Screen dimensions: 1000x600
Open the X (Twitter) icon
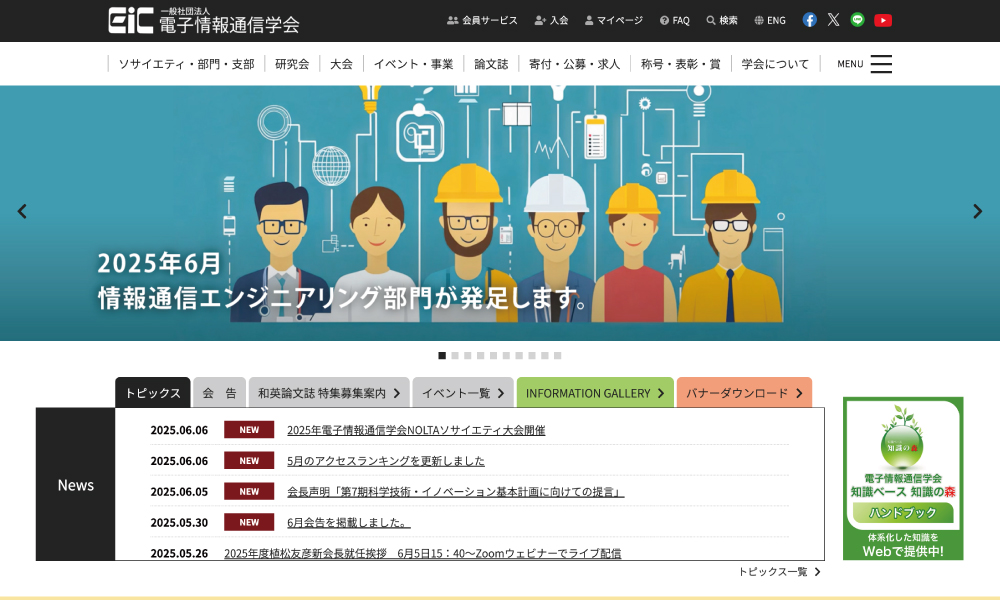pyautogui.click(x=833, y=20)
